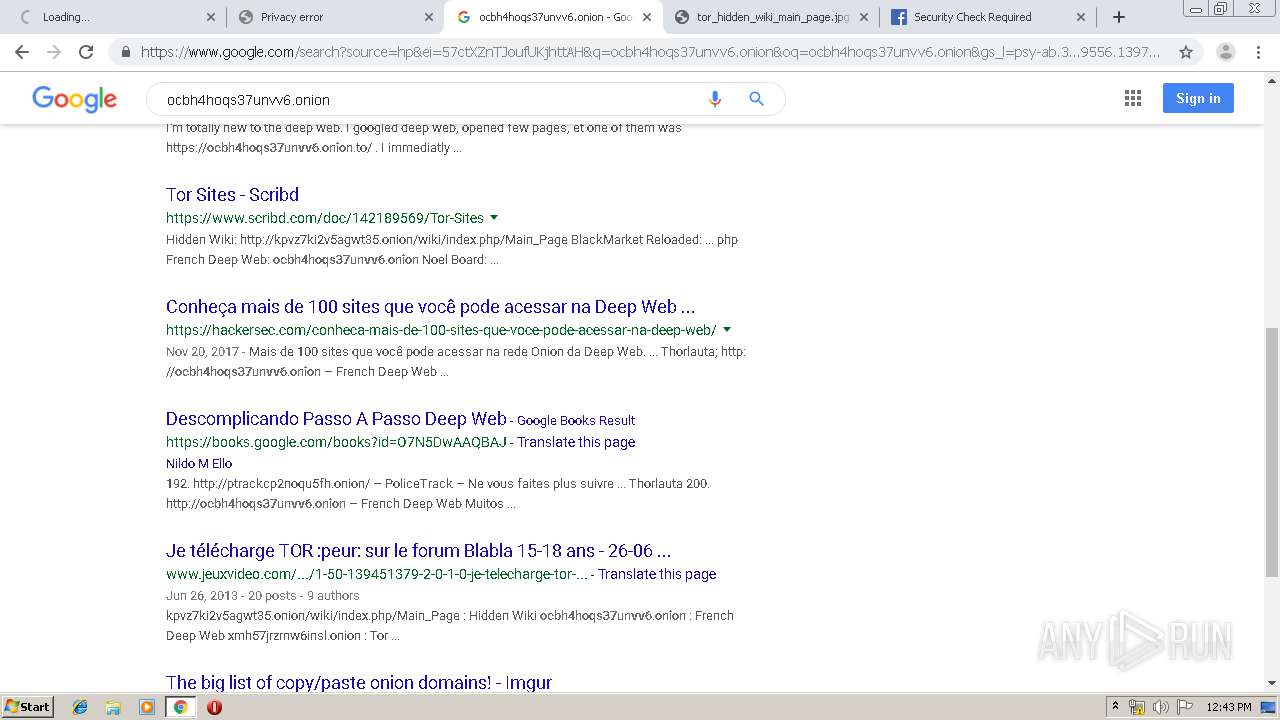Open Internet Explorer from the taskbar
Screen dimensions: 1280x720
pyautogui.click(x=80, y=707)
